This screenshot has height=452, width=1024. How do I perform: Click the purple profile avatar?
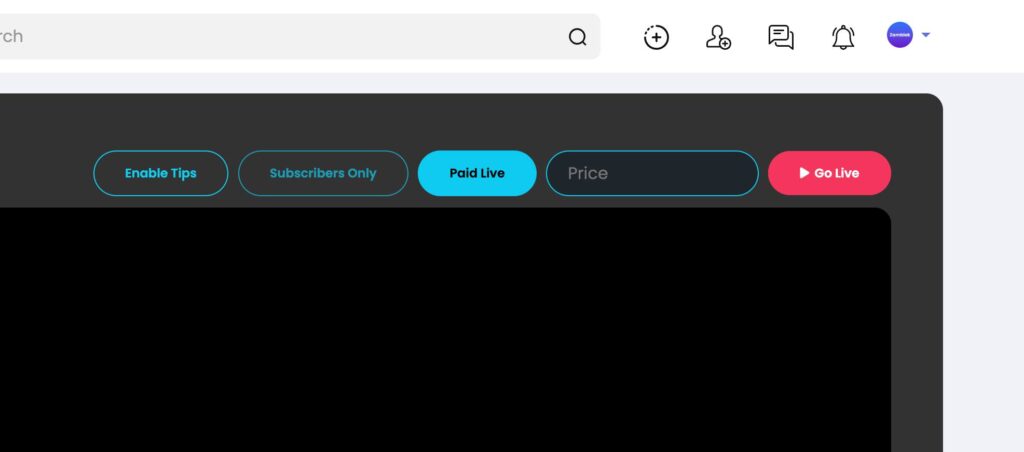[899, 35]
